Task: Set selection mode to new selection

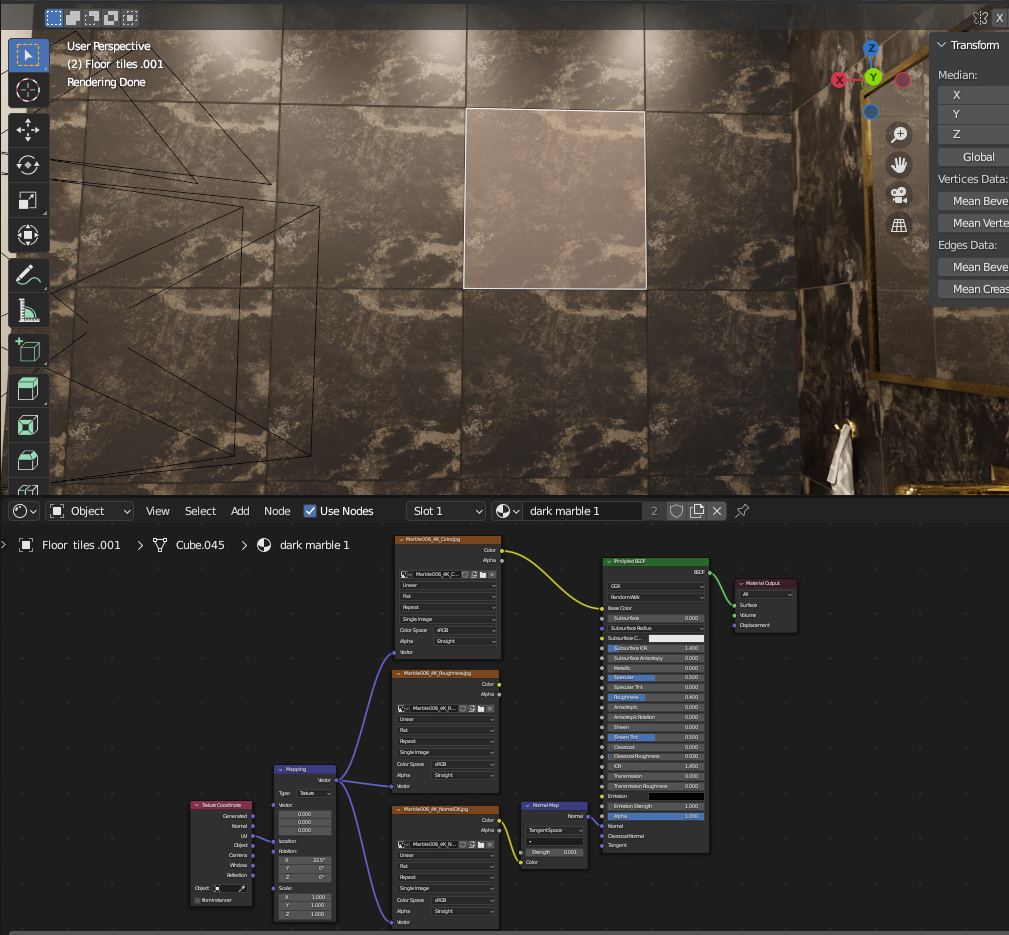Action: coord(54,18)
